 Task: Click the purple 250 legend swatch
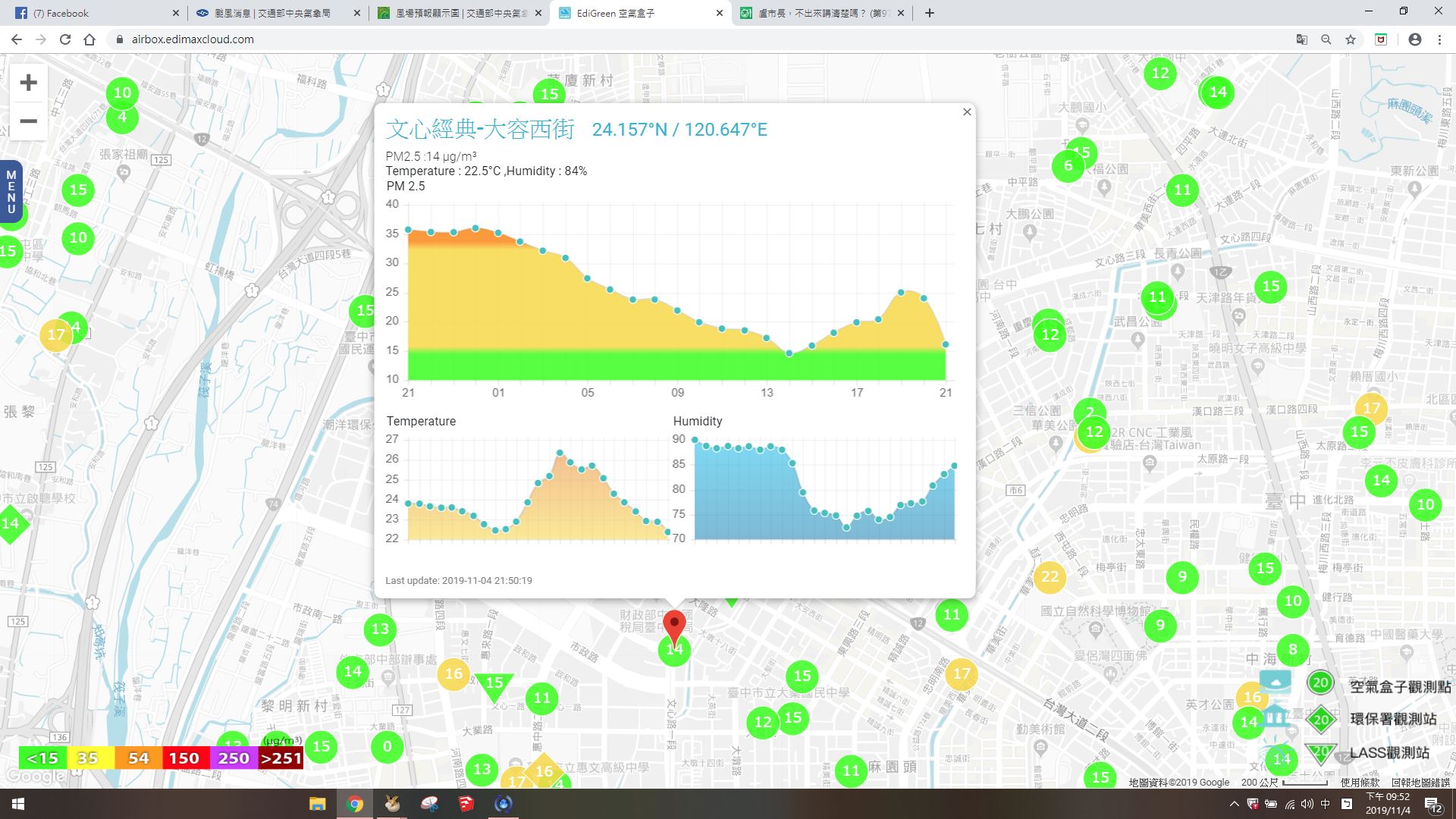(233, 758)
